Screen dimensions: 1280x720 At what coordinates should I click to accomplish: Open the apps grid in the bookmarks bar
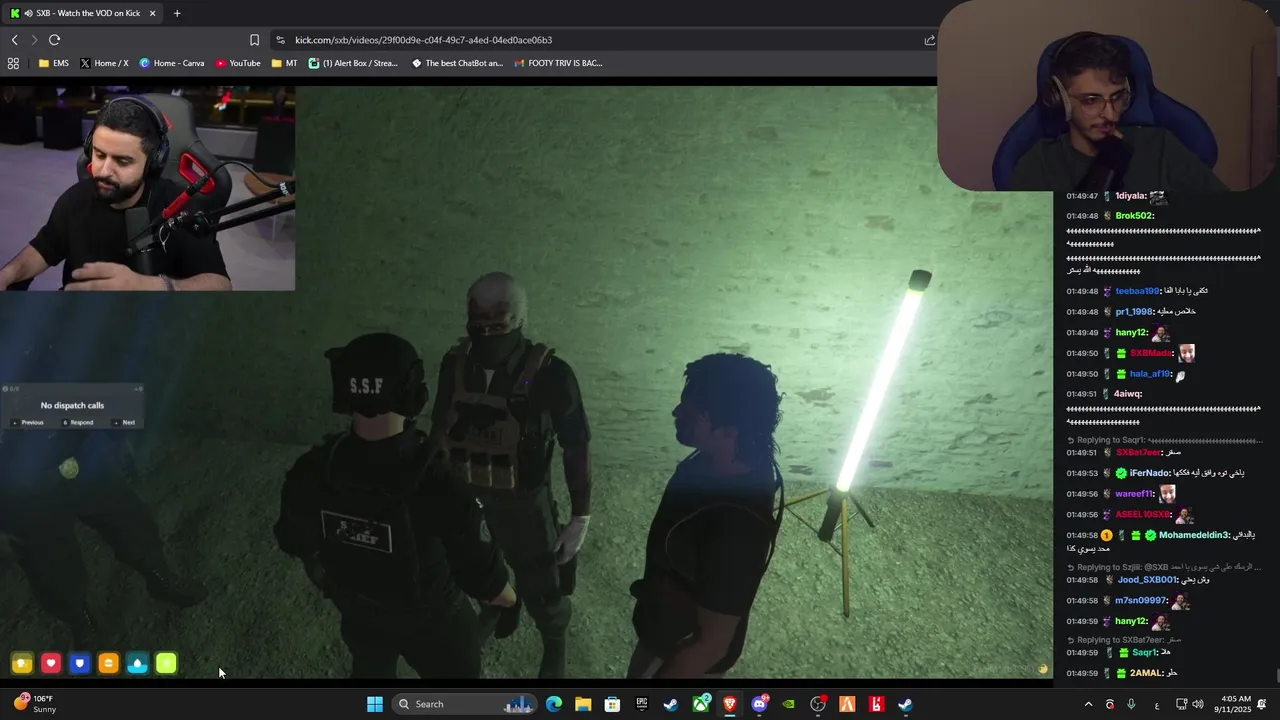(13, 63)
